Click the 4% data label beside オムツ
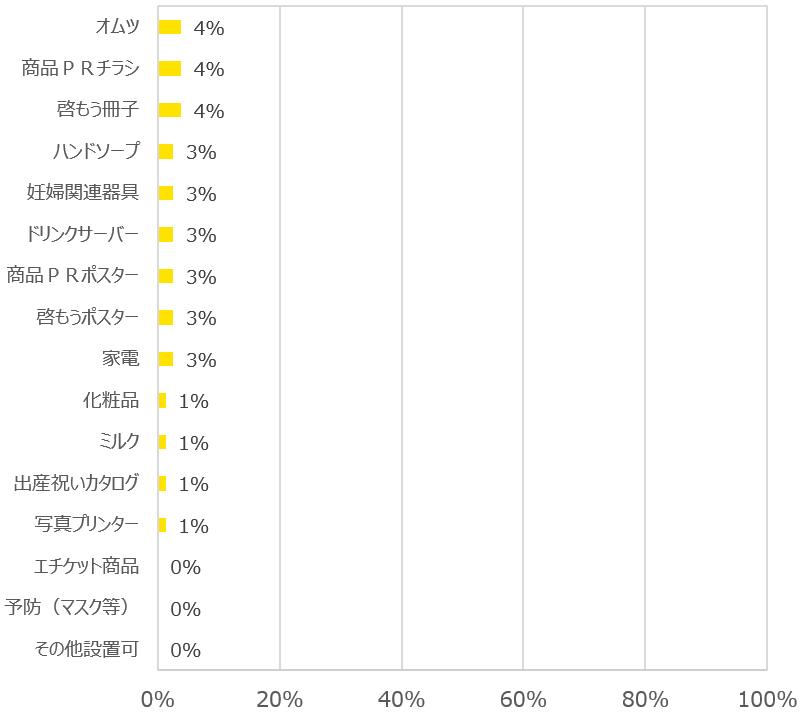Viewport: 810px width, 715px height. click(209, 28)
